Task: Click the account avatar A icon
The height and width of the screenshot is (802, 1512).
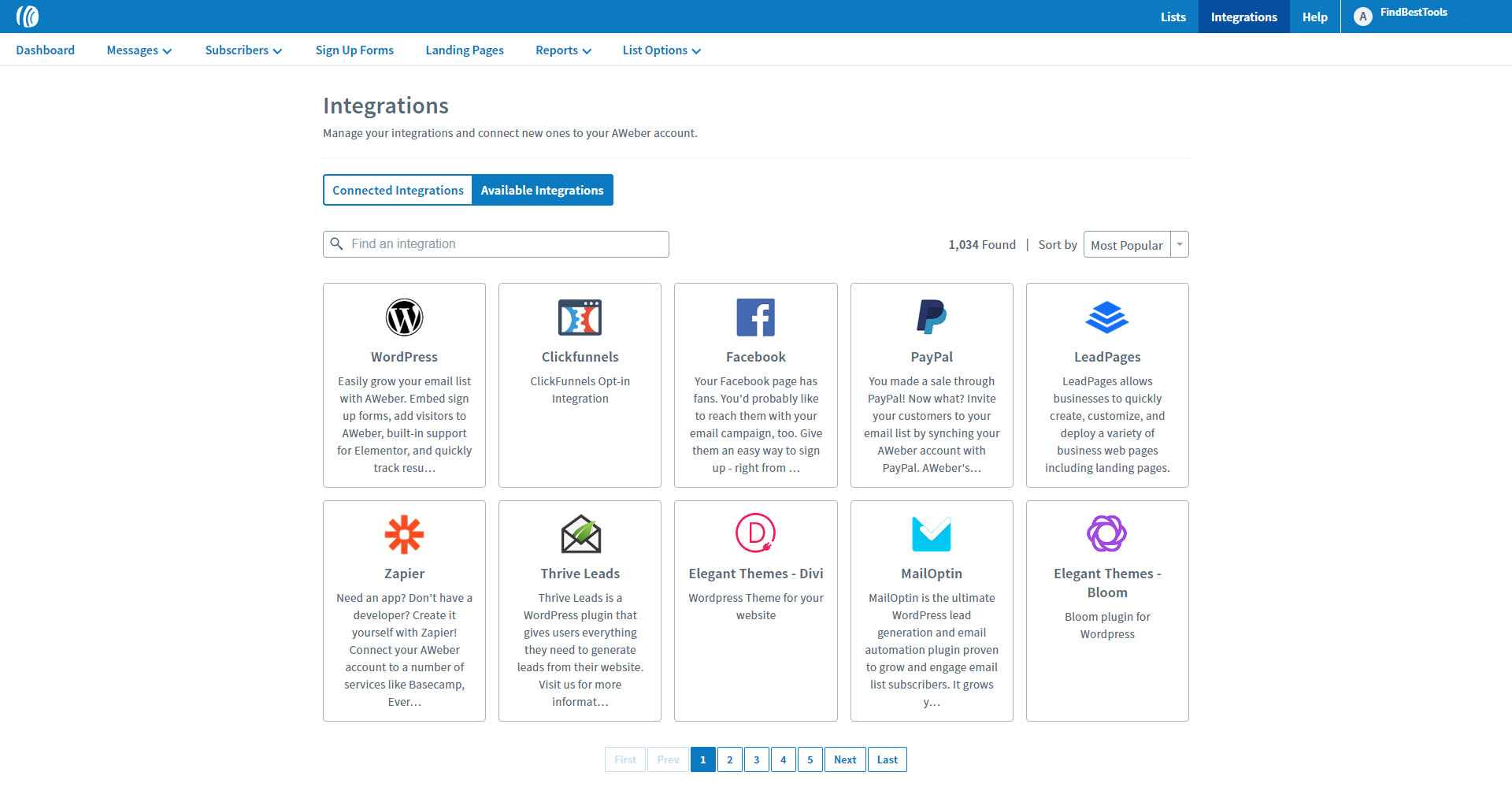Action: 1363,17
